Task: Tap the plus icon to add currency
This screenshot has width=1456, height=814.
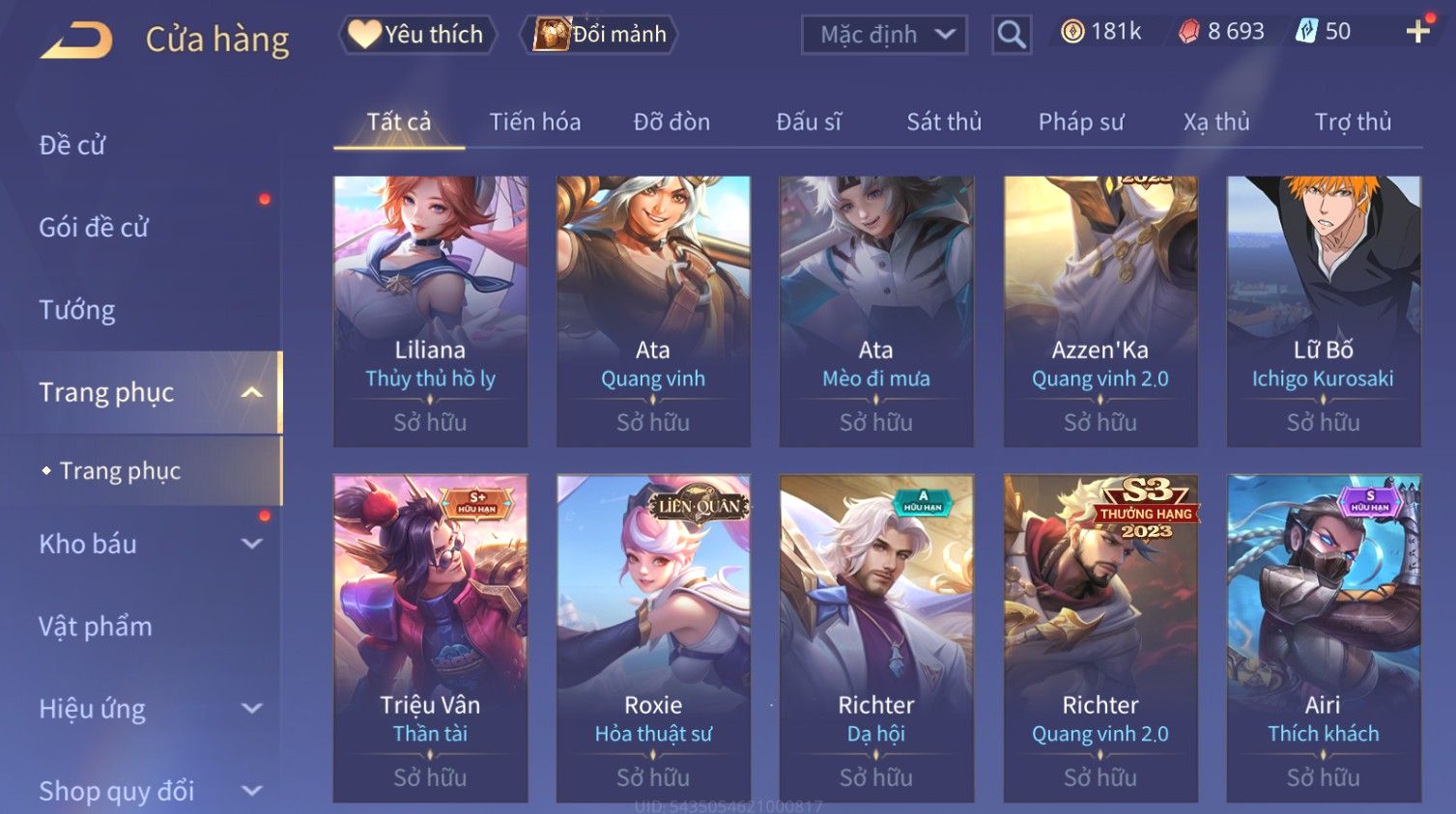Action: point(1417,32)
